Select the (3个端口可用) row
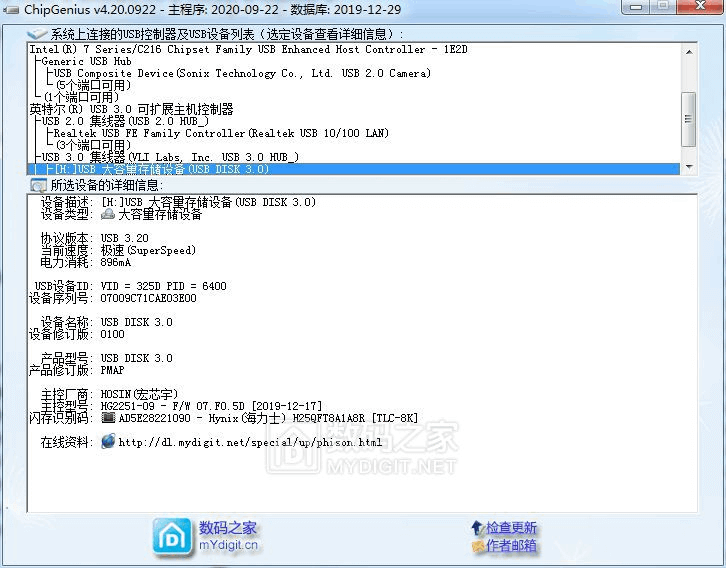 point(93,145)
